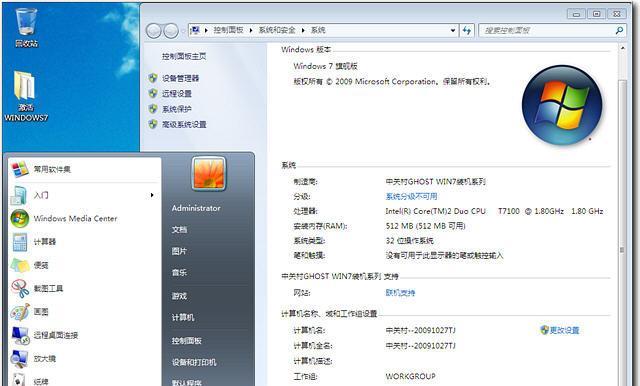640x386 pixels.
Task: Click the 512 MB RAM value
Action: (x=425, y=226)
